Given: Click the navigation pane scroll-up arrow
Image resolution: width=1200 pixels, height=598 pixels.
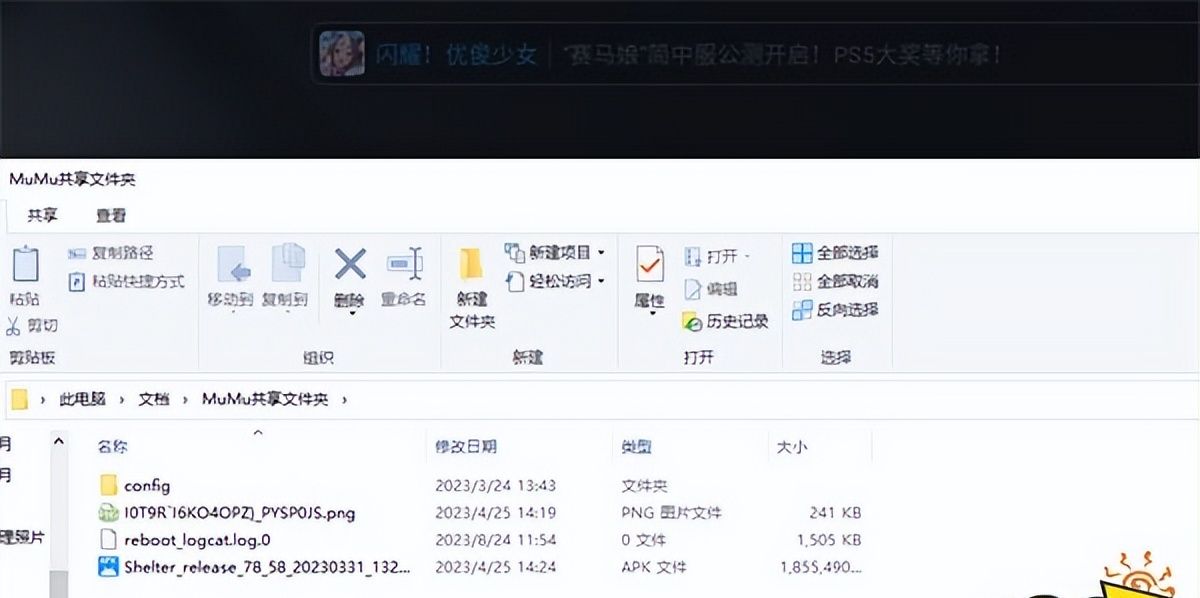Looking at the screenshot, I should point(58,441).
